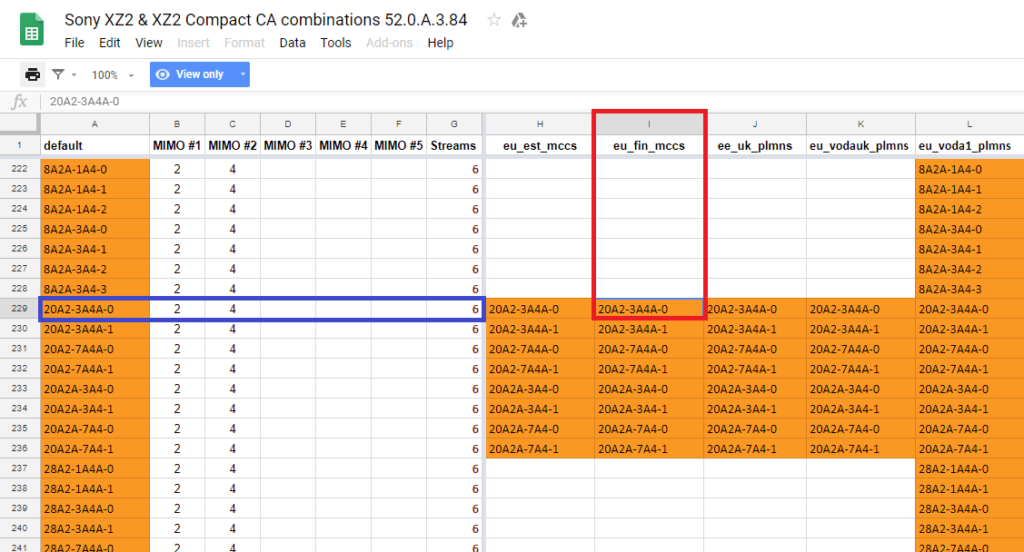Open the Help menu
The width and height of the screenshot is (1024, 552).
(x=440, y=42)
